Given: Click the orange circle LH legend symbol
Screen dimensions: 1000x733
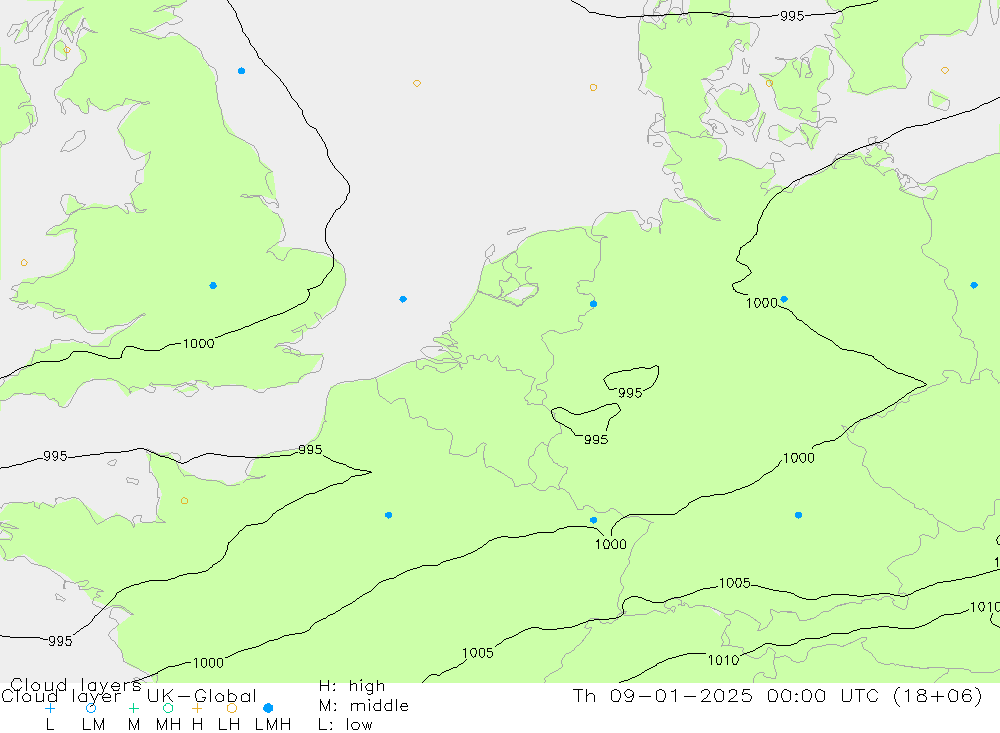Looking at the screenshot, I should tap(232, 708).
